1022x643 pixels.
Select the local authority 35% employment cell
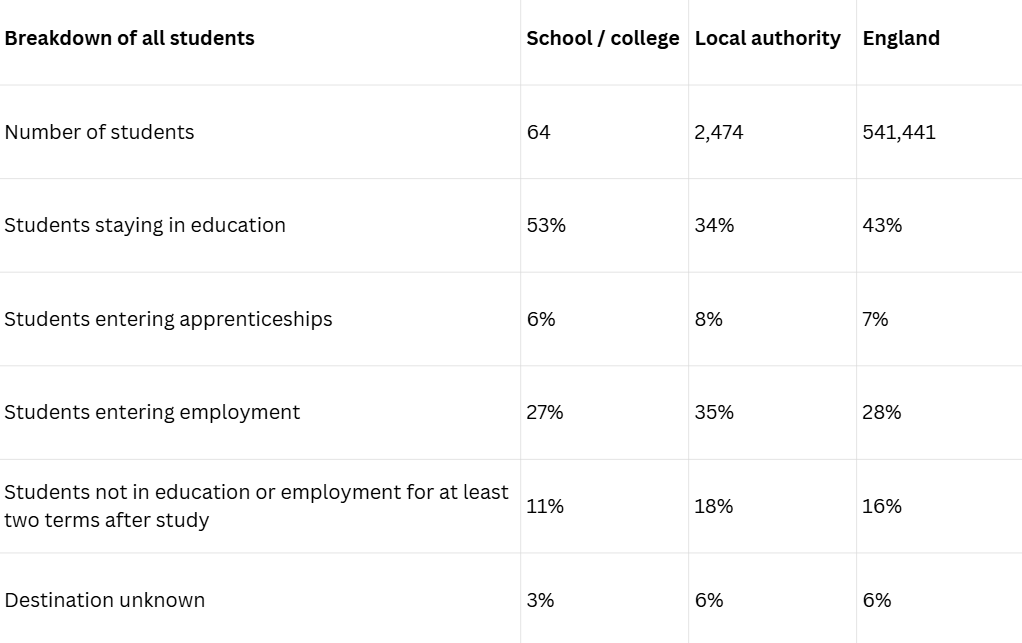[x=714, y=412]
